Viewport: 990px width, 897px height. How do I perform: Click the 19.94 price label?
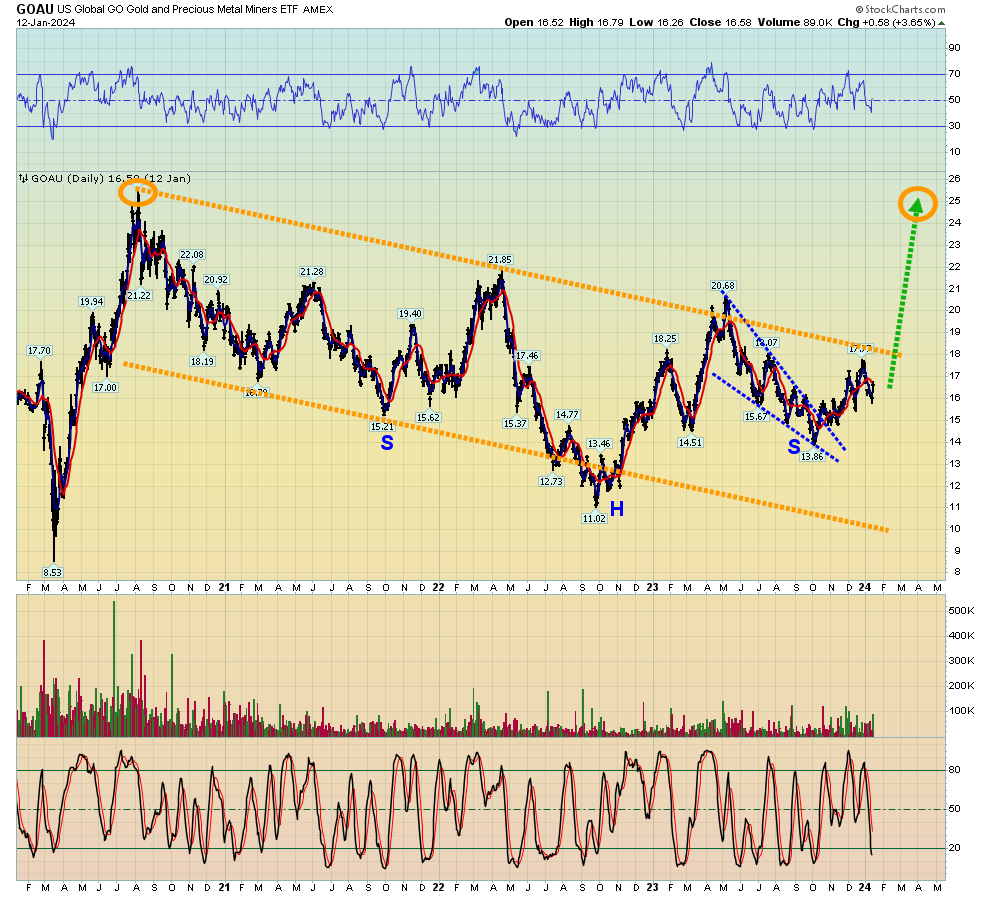[91, 302]
